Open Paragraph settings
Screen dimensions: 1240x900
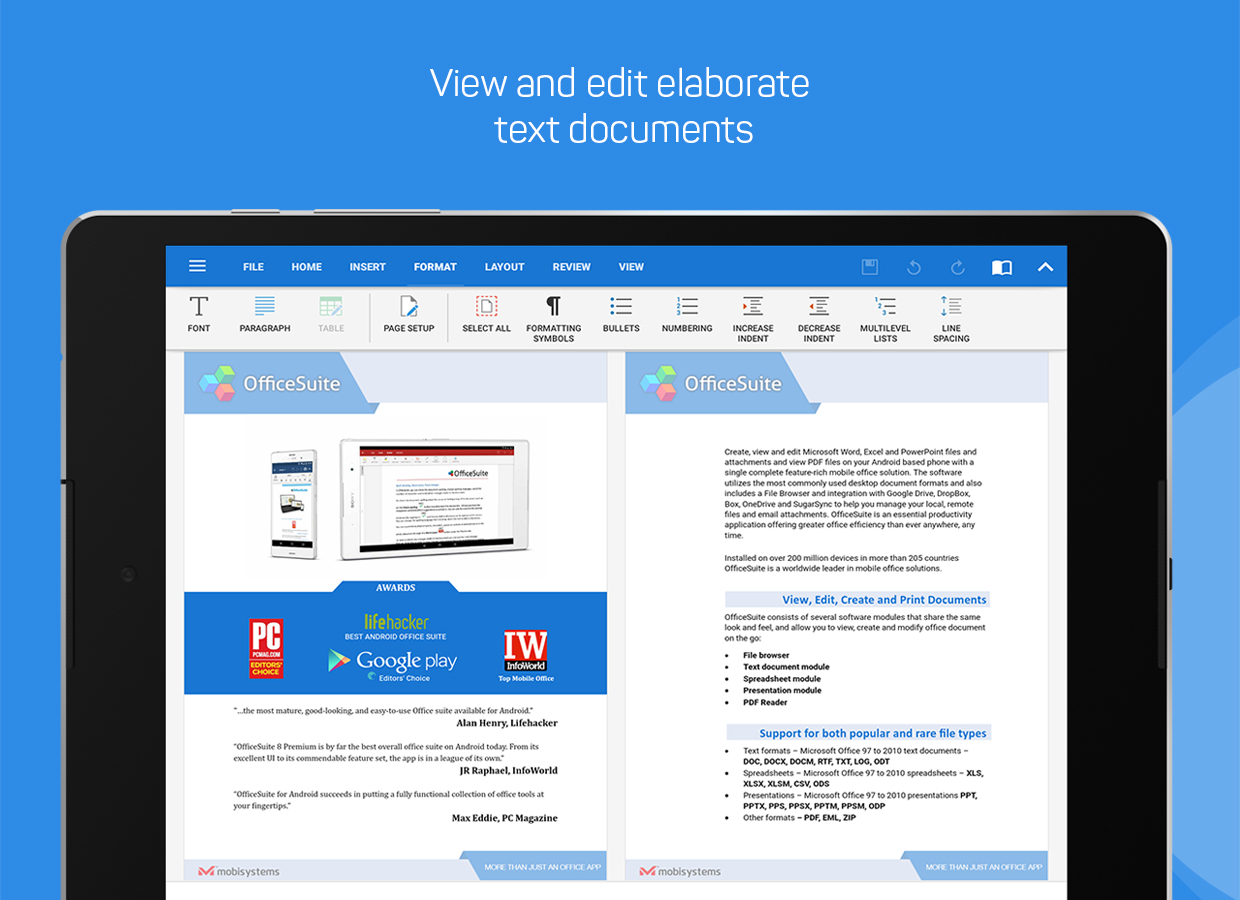[265, 314]
